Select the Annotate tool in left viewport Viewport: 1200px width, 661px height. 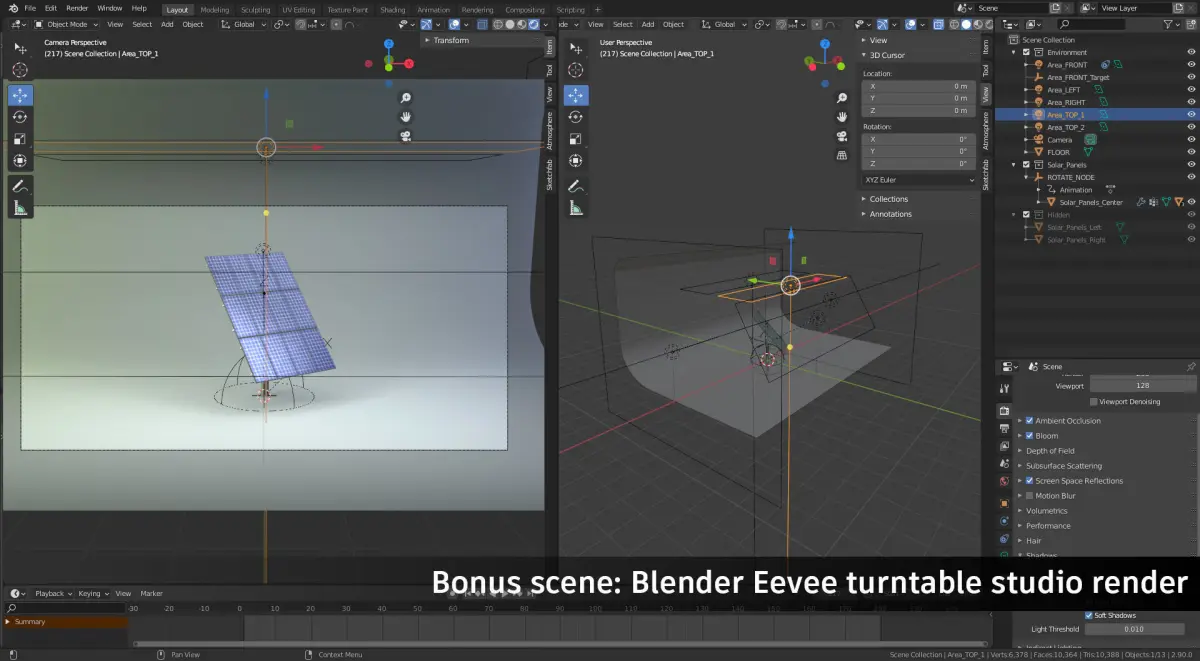click(x=20, y=186)
